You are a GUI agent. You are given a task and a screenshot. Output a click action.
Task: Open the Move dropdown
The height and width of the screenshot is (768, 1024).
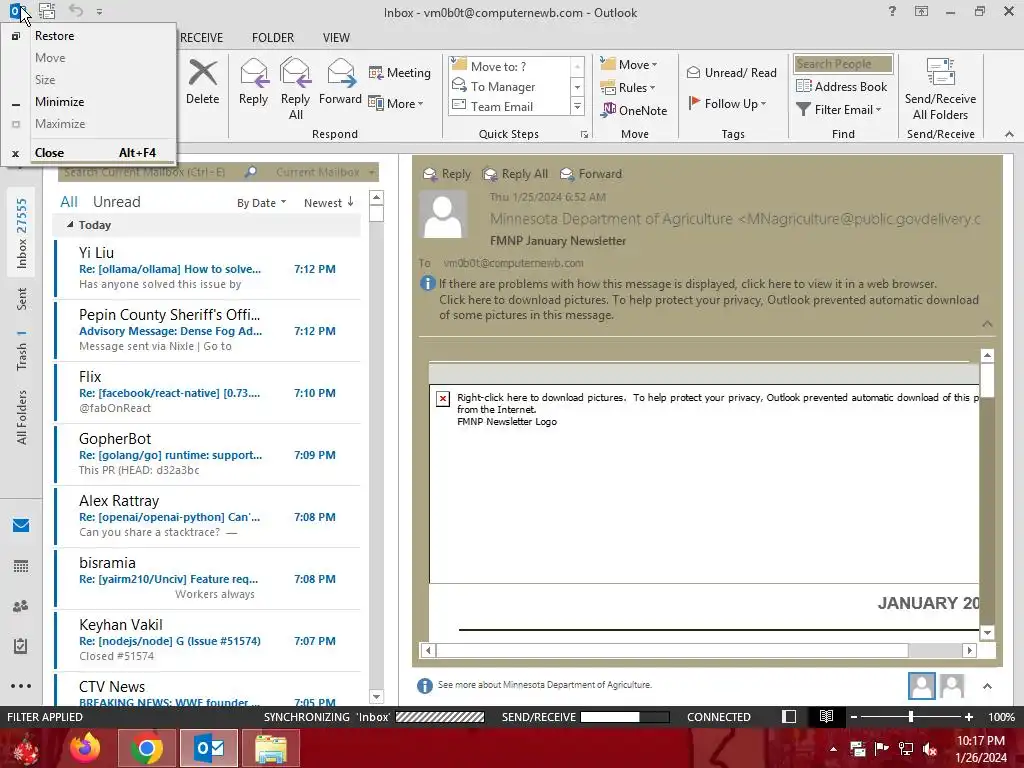coord(629,64)
